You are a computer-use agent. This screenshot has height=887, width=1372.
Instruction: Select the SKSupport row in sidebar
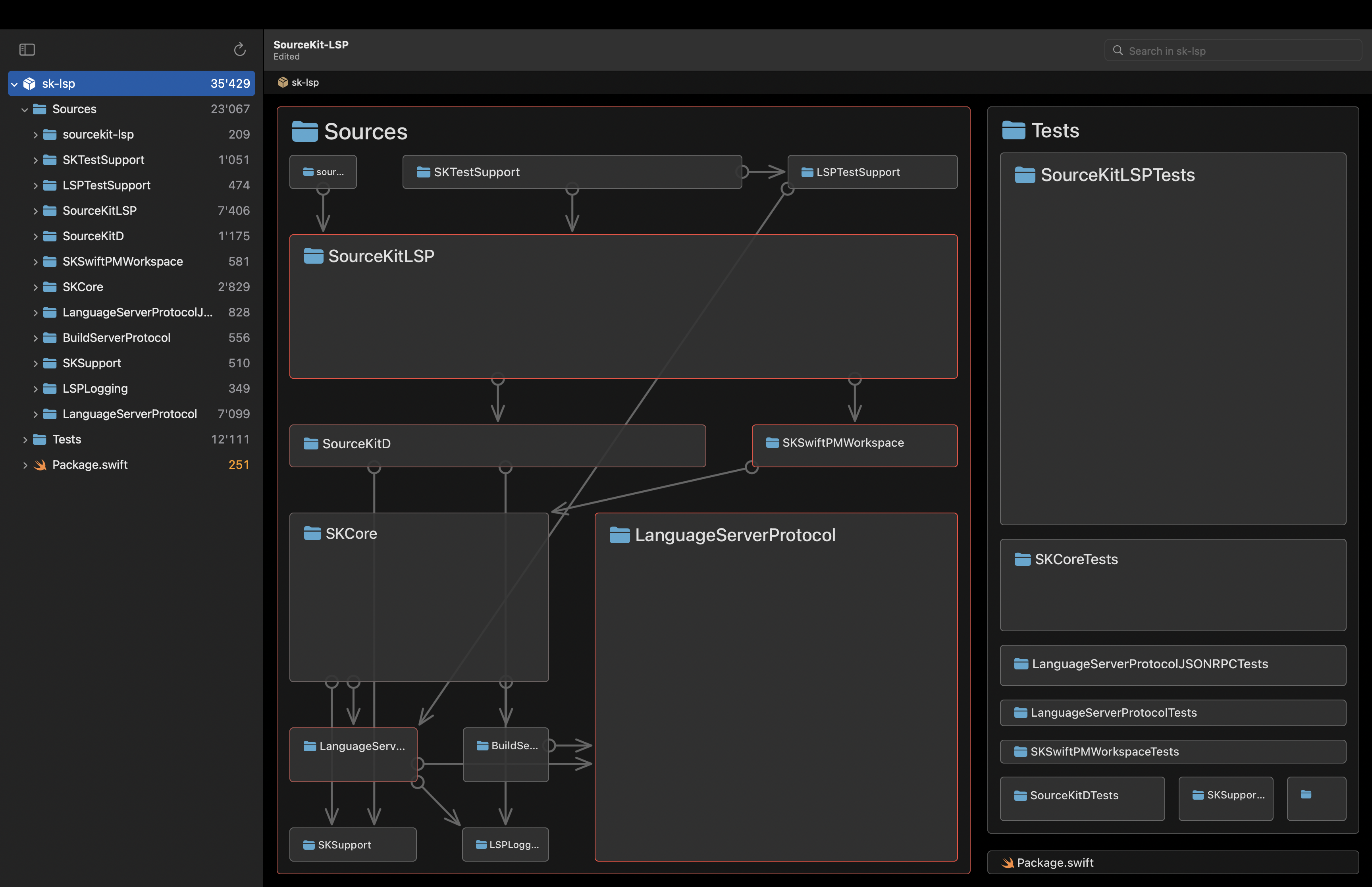pos(131,363)
